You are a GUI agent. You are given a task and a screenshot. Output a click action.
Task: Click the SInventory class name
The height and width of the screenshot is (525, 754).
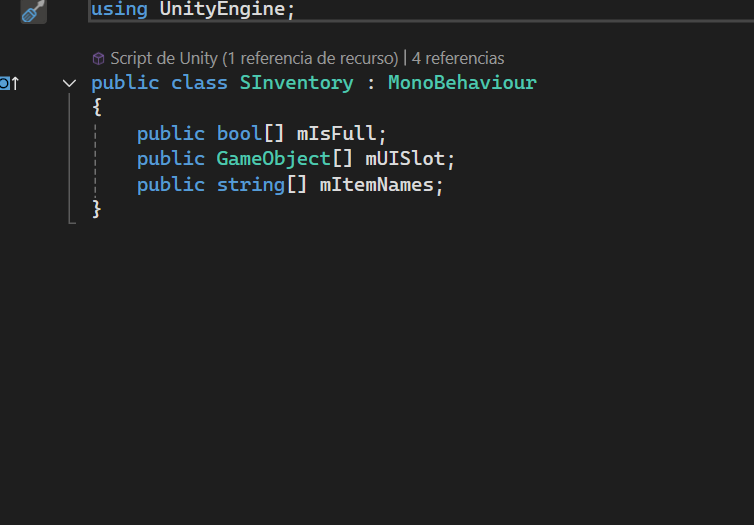pyautogui.click(x=296, y=83)
